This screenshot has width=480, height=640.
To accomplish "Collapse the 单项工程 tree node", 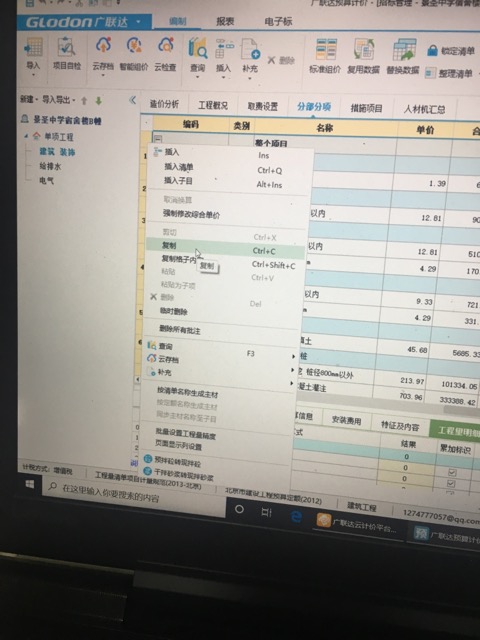I will click(26, 136).
